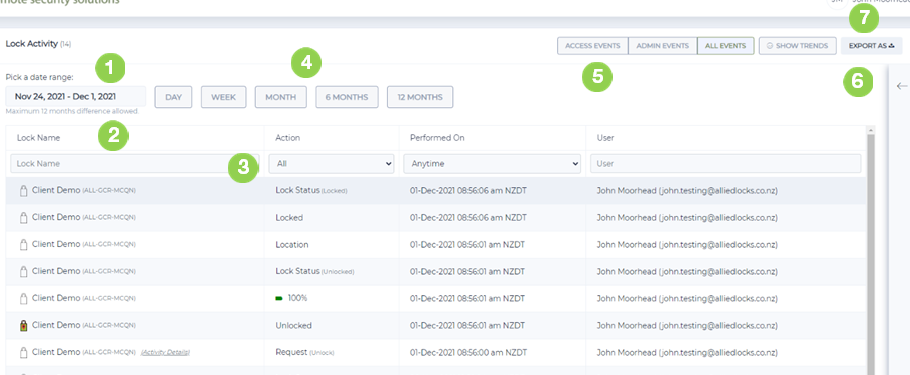Open the Performed On dropdown showing Anytime

(x=492, y=164)
